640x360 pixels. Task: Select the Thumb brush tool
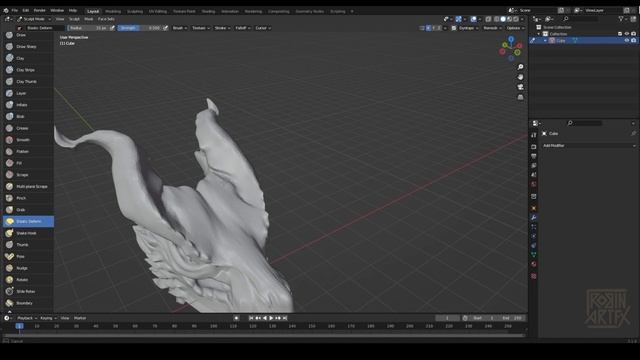28,244
